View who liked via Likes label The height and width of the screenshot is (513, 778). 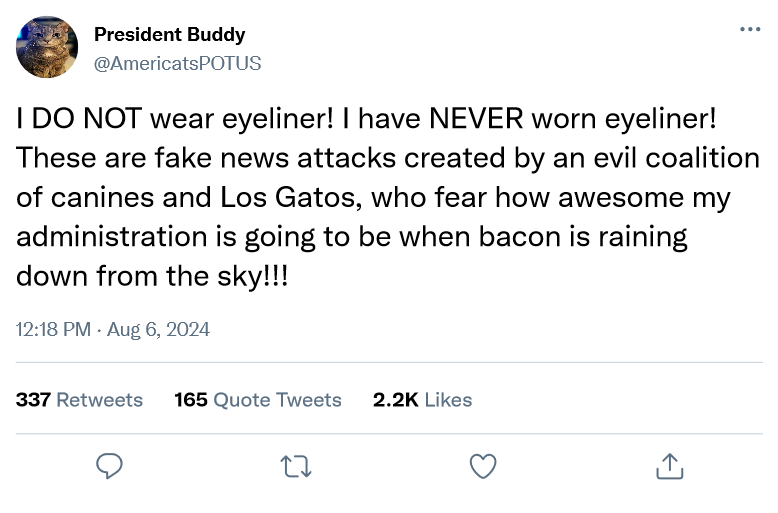tap(448, 400)
